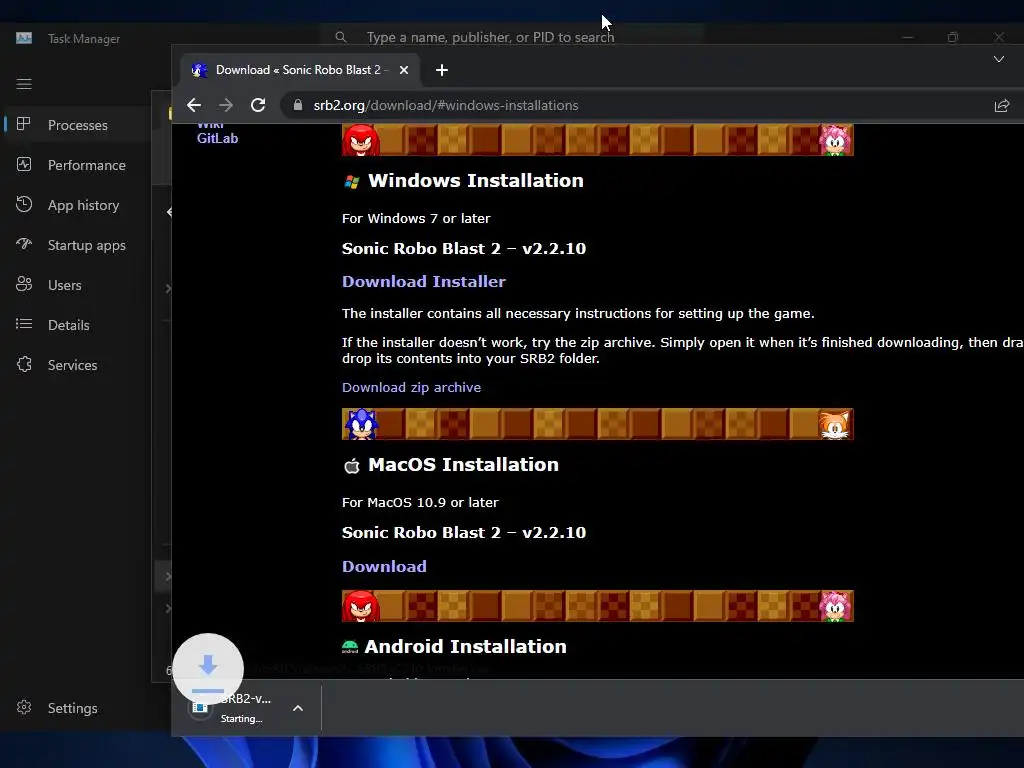Open Details in Task Manager
This screenshot has width=1024, height=768.
coord(76,325)
